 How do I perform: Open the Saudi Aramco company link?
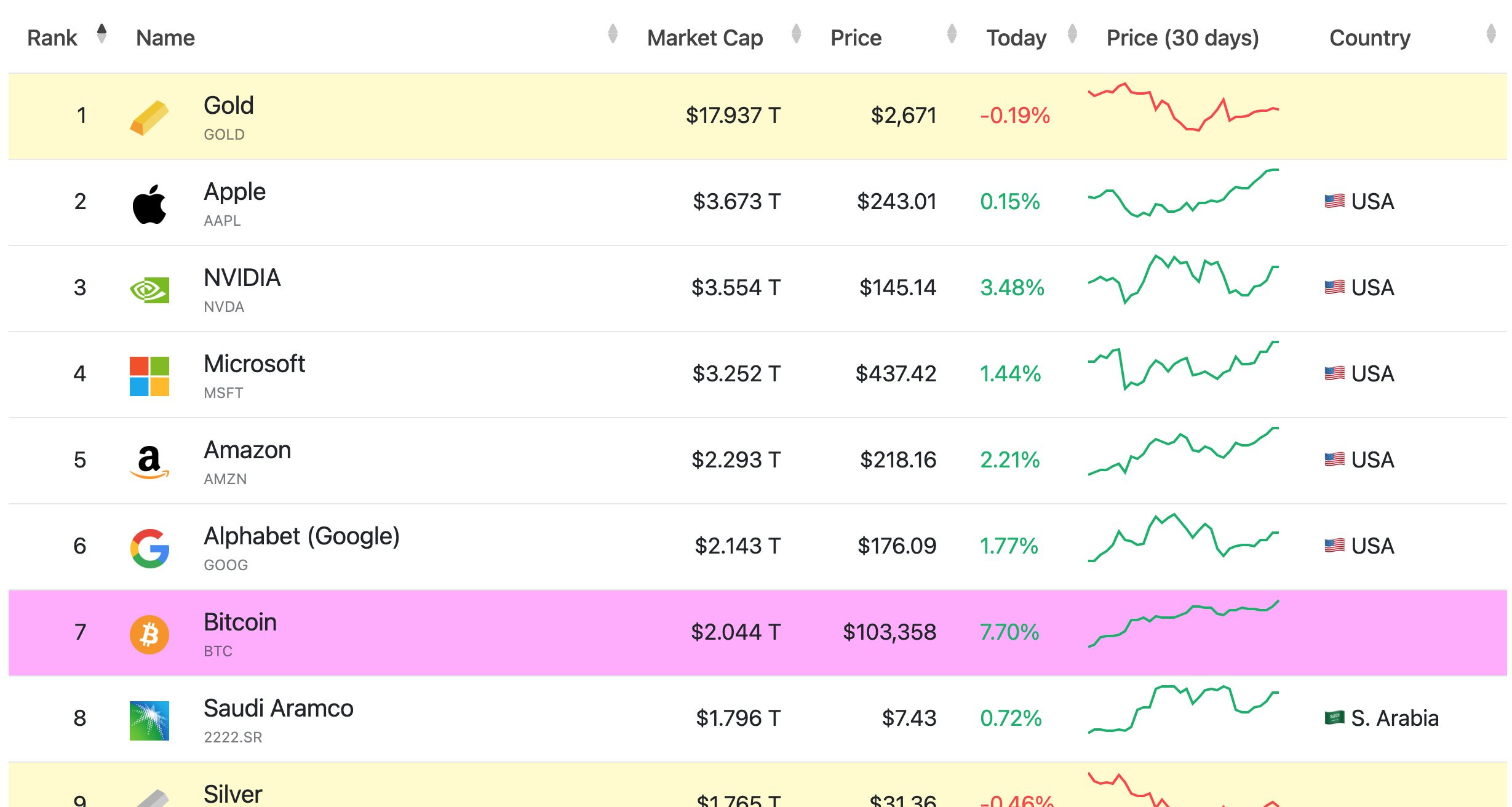[279, 709]
